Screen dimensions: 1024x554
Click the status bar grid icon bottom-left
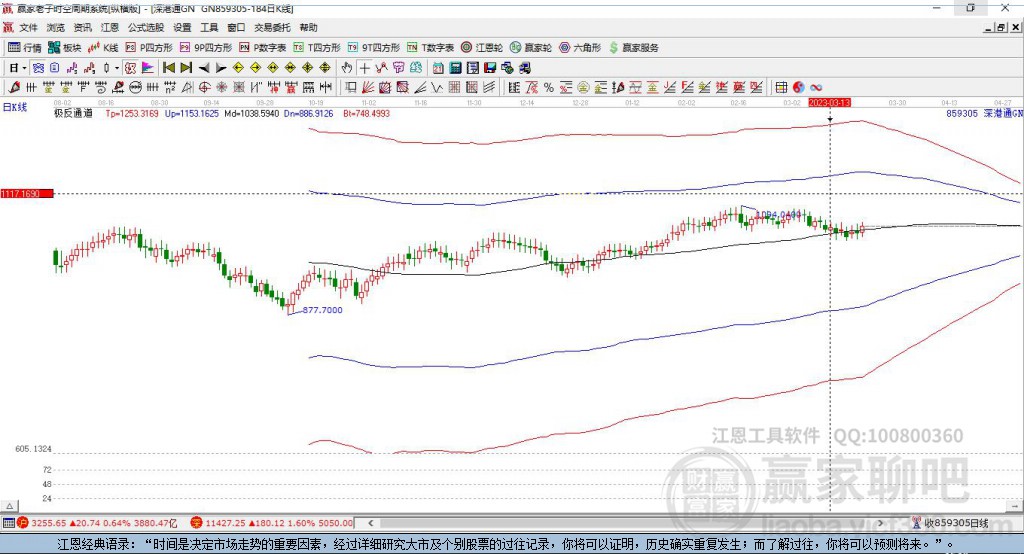[8, 523]
